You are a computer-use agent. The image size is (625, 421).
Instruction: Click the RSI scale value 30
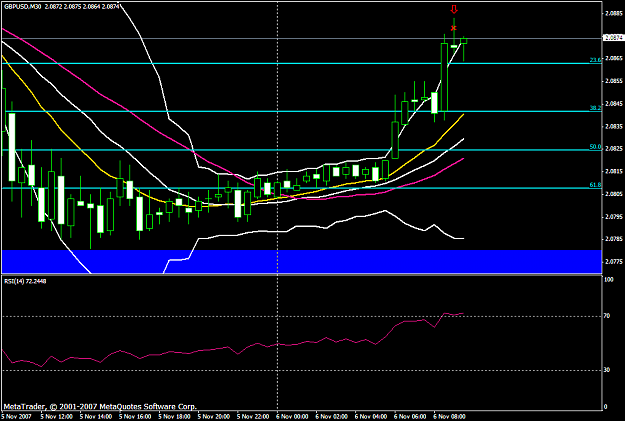click(607, 370)
